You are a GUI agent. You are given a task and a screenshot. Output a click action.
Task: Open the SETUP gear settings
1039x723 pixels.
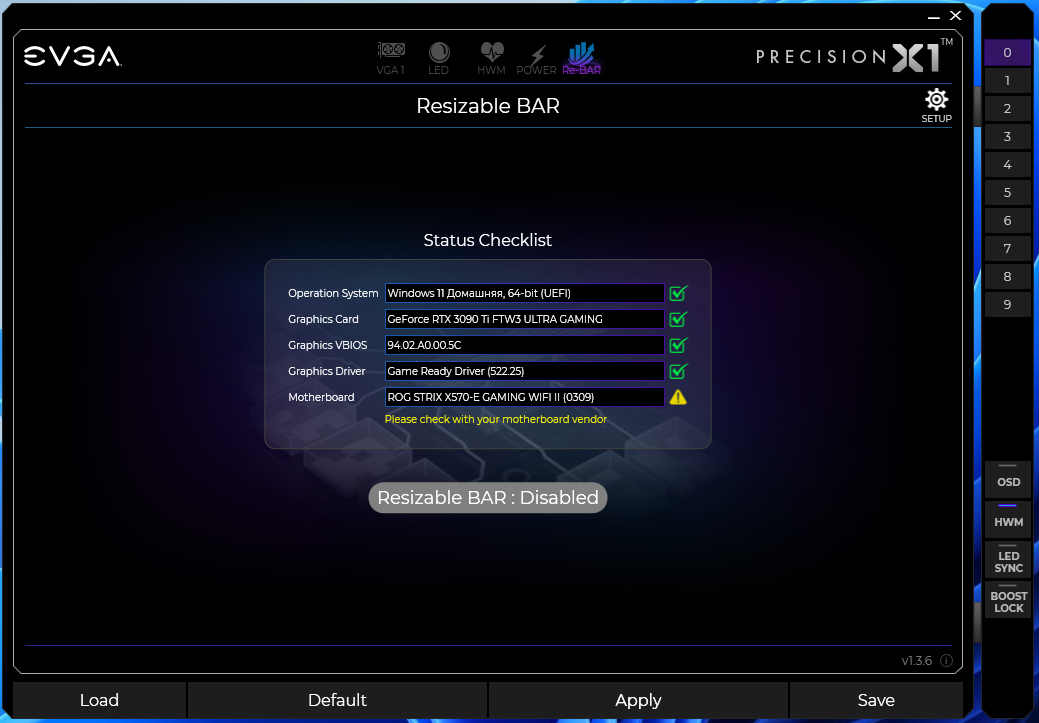(936, 105)
